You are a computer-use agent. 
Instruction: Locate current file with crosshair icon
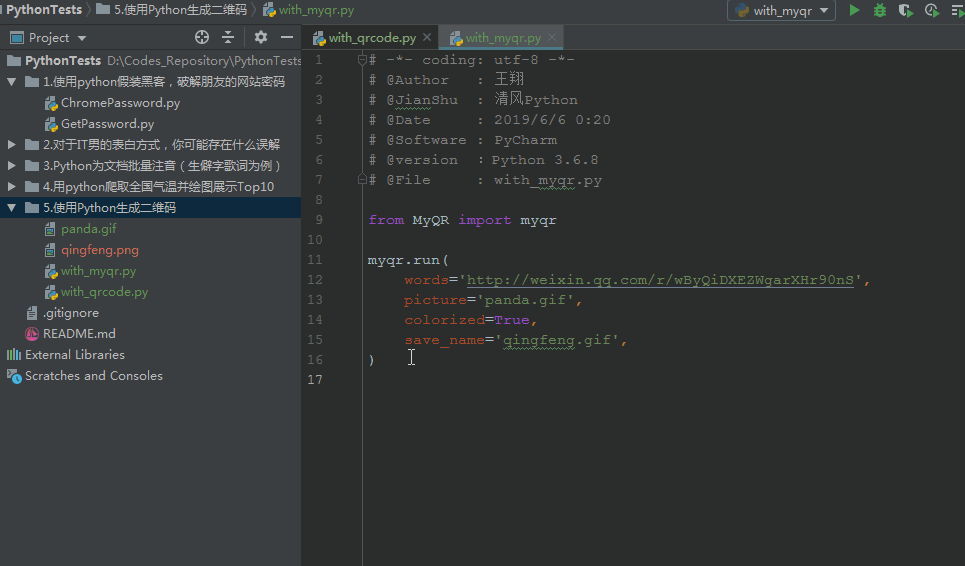202,38
